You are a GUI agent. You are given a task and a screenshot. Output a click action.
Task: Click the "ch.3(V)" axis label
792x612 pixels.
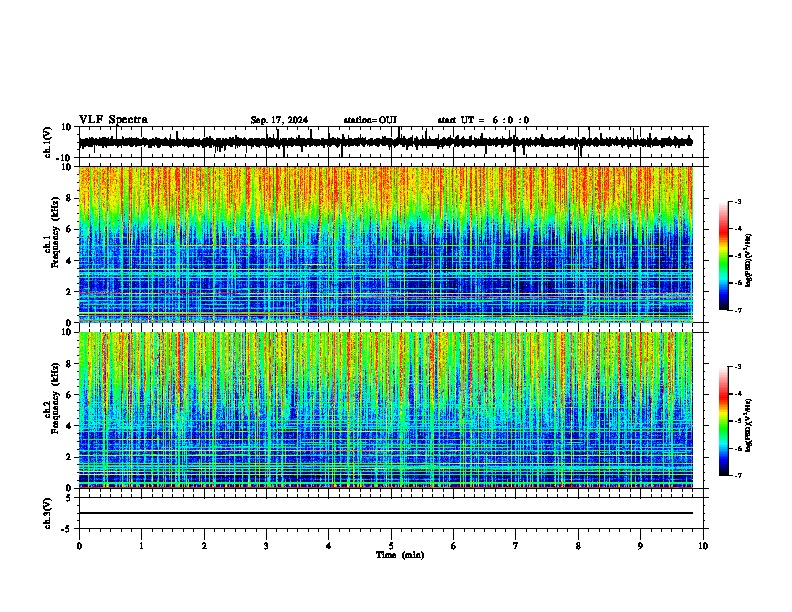[x=48, y=514]
